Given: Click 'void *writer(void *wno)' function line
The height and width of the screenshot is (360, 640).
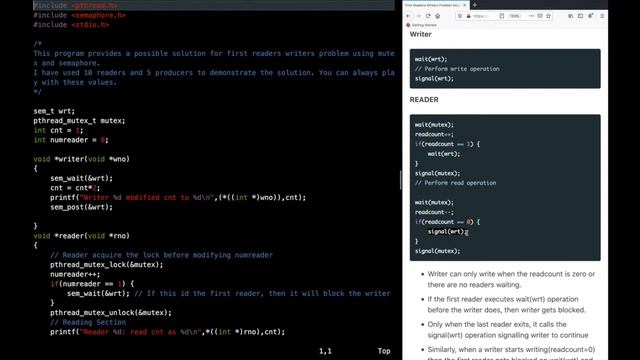Looking at the screenshot, I should tap(82, 159).
